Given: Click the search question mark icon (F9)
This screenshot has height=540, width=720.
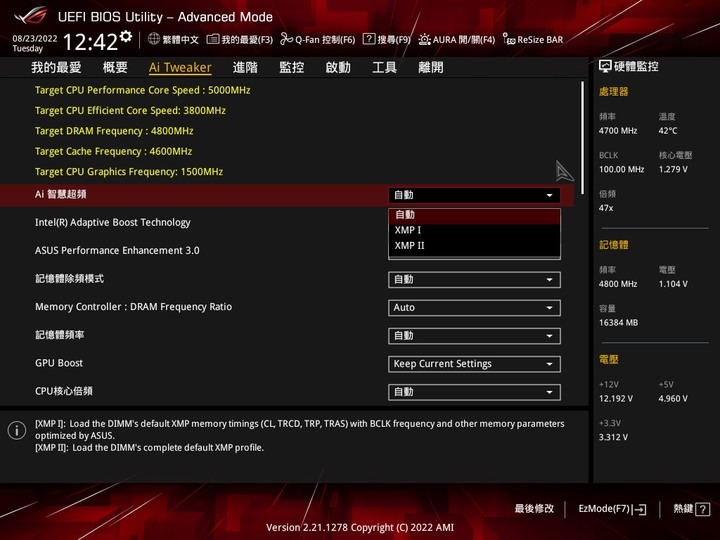Looking at the screenshot, I should coord(369,39).
